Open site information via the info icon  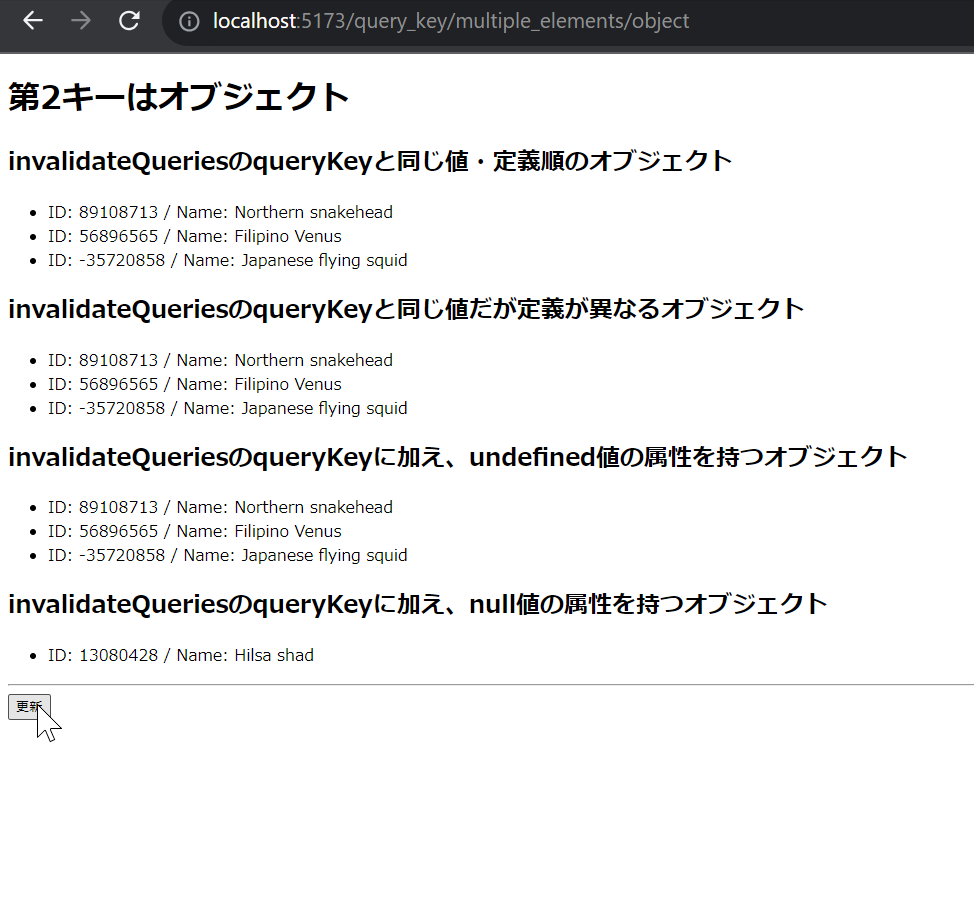click(189, 20)
